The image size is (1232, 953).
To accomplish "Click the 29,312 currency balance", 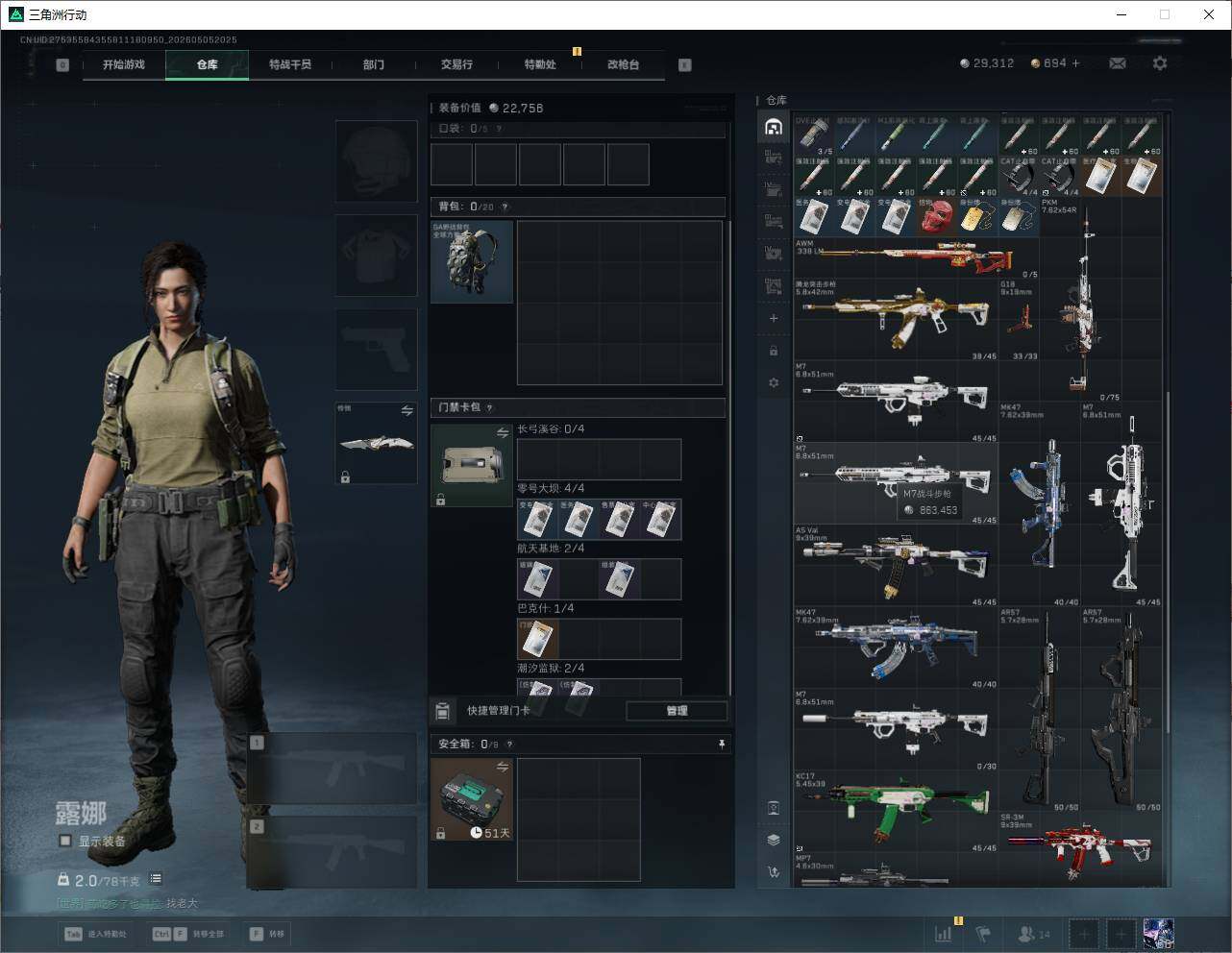I will pyautogui.click(x=987, y=63).
